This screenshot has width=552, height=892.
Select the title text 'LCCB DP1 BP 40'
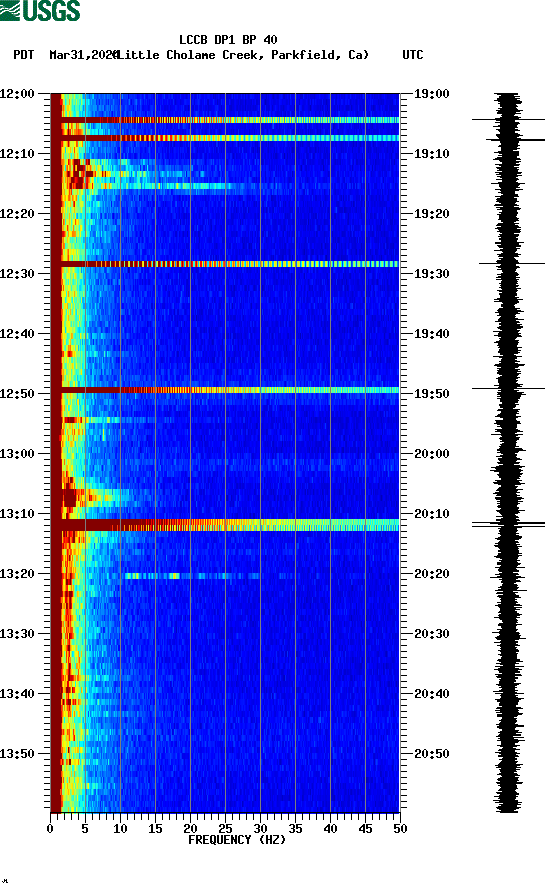[x=228, y=40]
